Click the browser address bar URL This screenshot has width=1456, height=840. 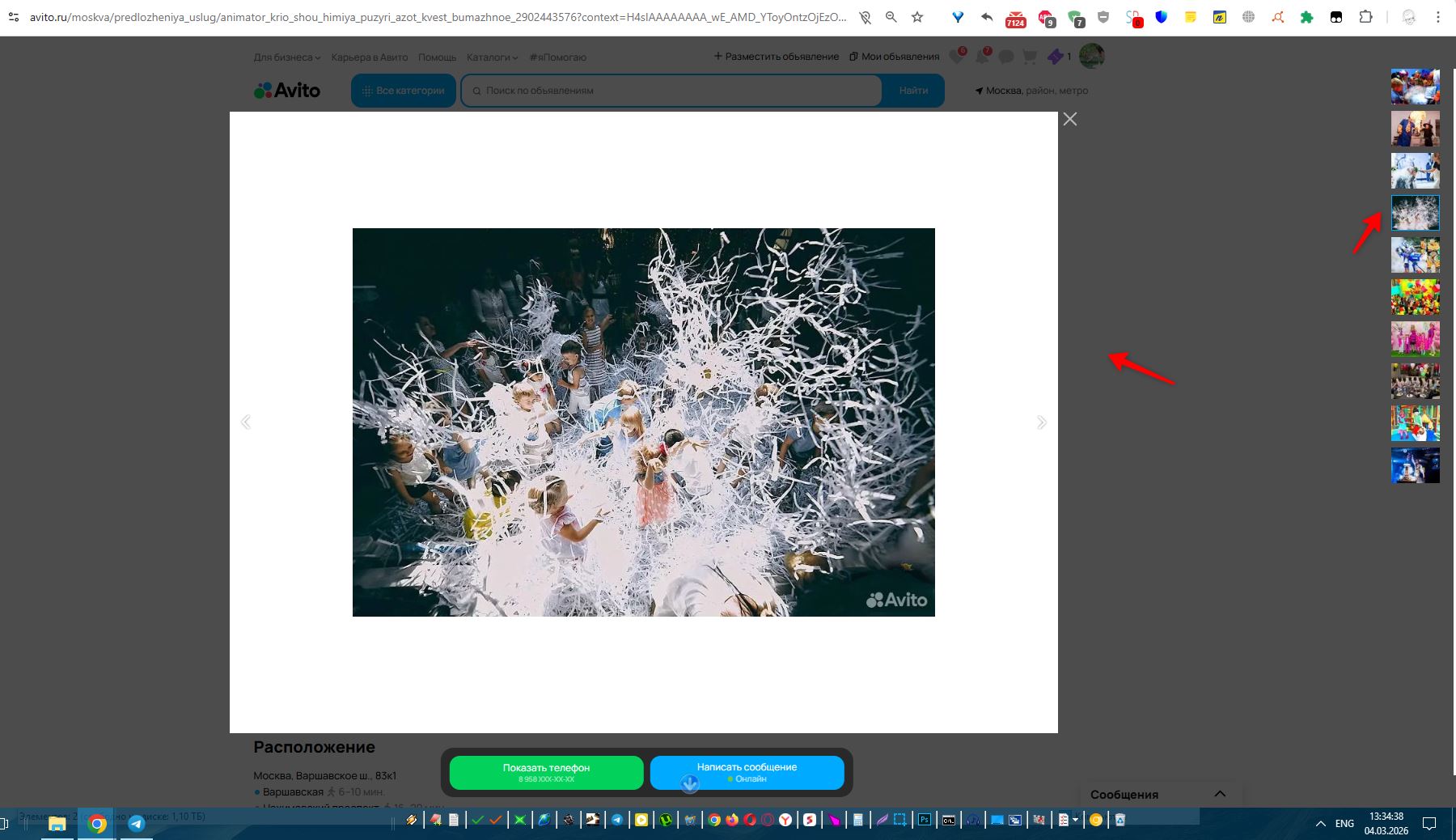coord(437,17)
